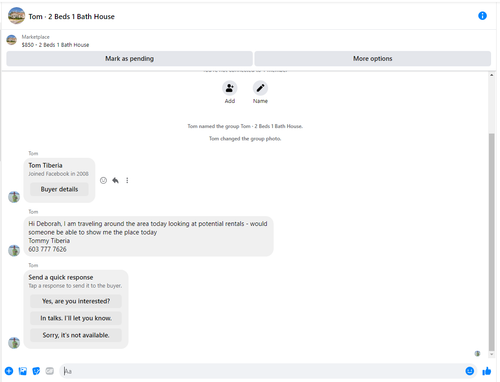Click 'Send a quick response' heading
The width and height of the screenshot is (500, 382).
click(61, 277)
